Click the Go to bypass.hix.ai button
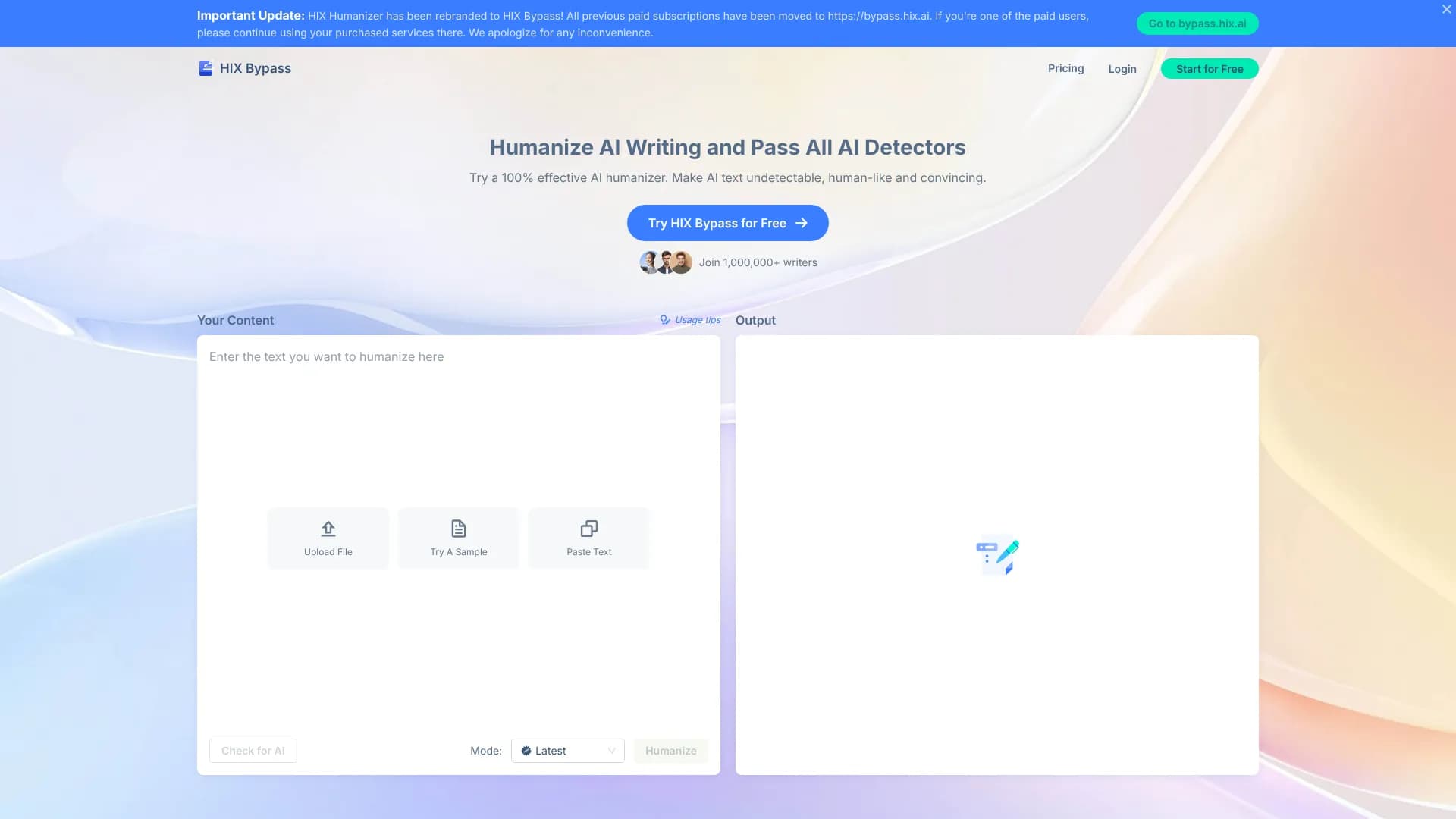 click(x=1197, y=24)
